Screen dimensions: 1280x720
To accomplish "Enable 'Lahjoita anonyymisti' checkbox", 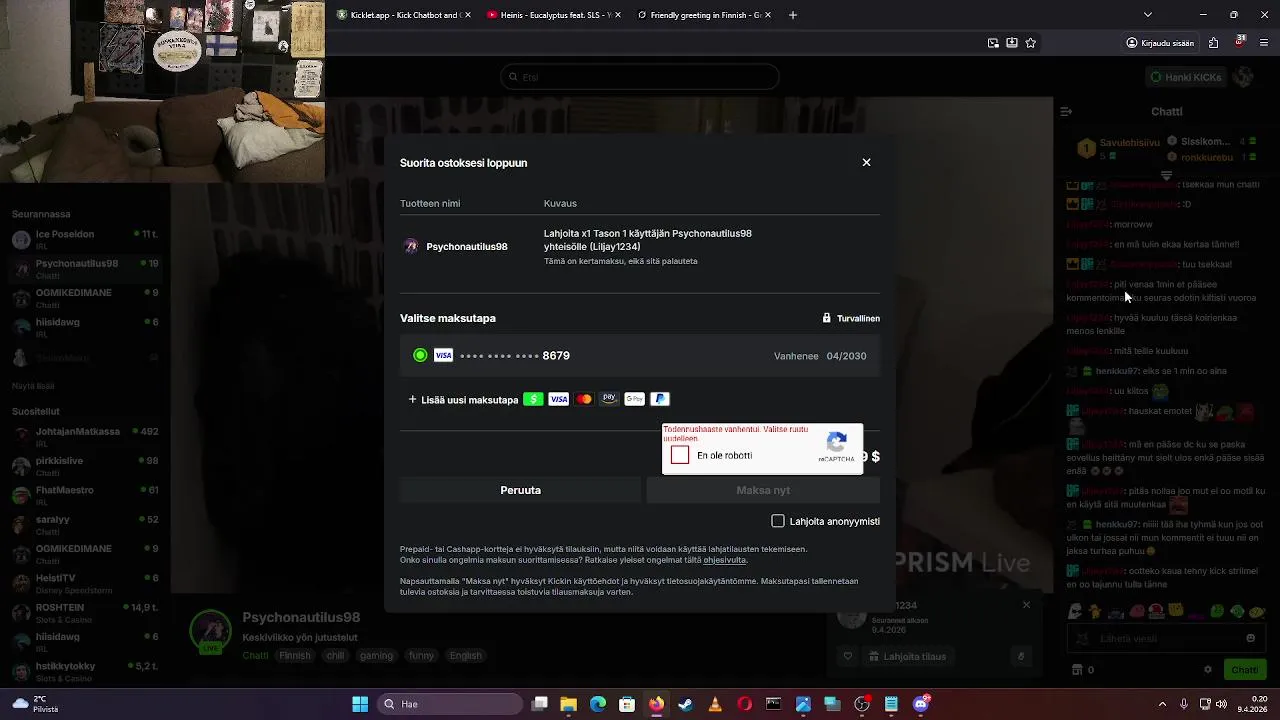I will [x=778, y=521].
